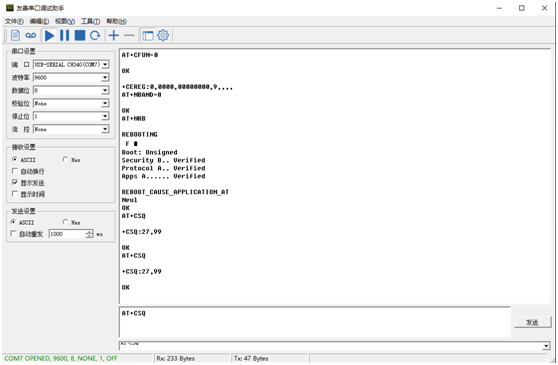Viewport: 558px width, 365px height.
Task: Click the AT+CFUN=0 line in log
Action: point(140,55)
